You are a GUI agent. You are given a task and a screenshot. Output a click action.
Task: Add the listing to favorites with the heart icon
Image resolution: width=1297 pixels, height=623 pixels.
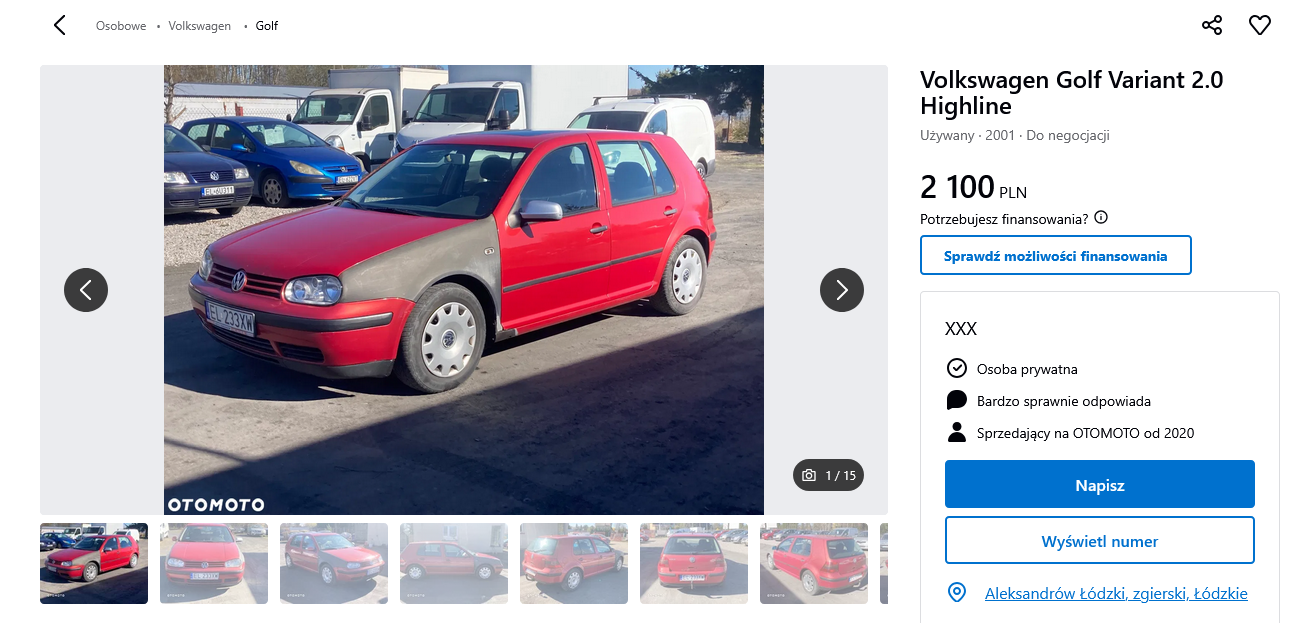[x=1260, y=25]
